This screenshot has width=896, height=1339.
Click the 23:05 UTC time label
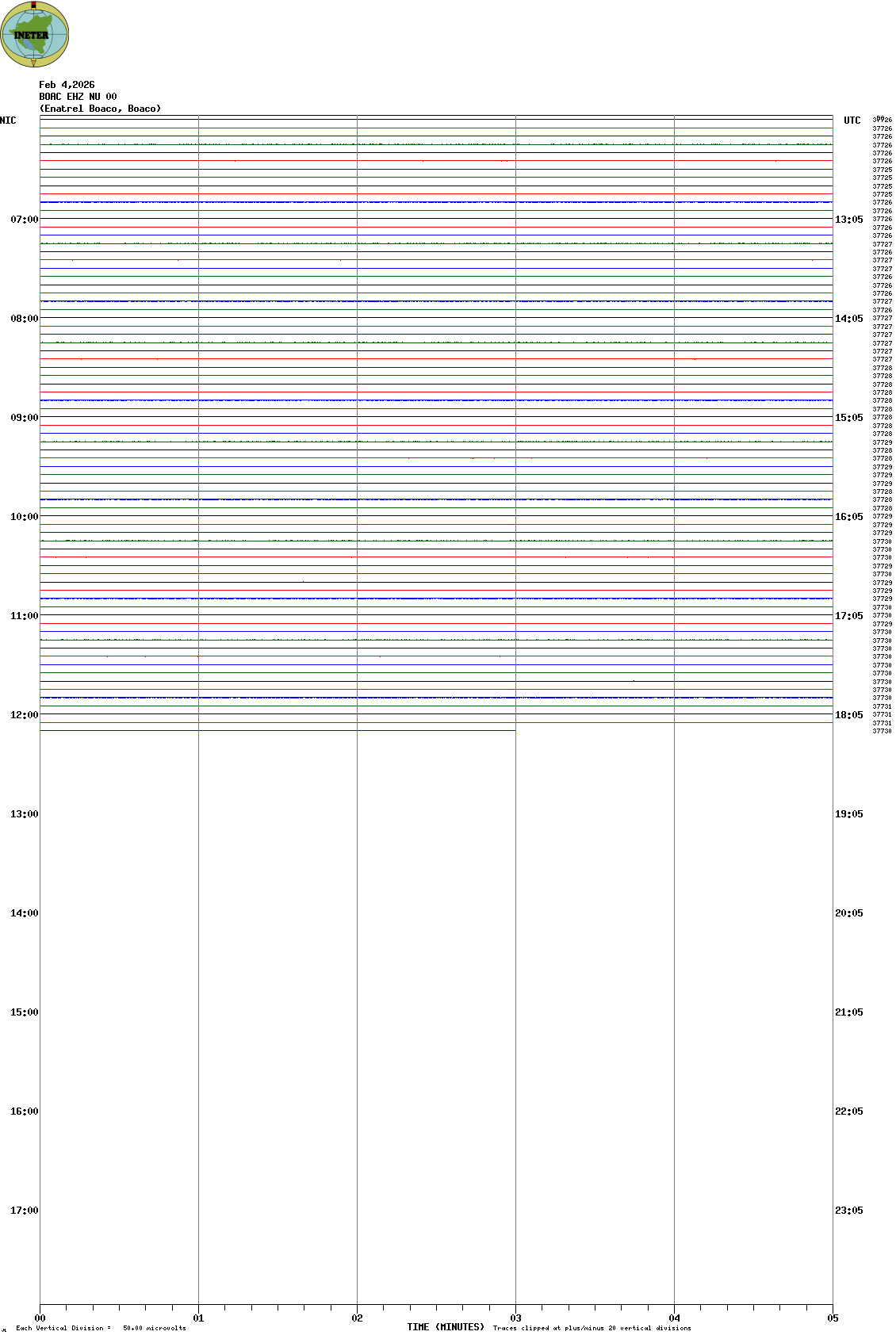pyautogui.click(x=848, y=1211)
